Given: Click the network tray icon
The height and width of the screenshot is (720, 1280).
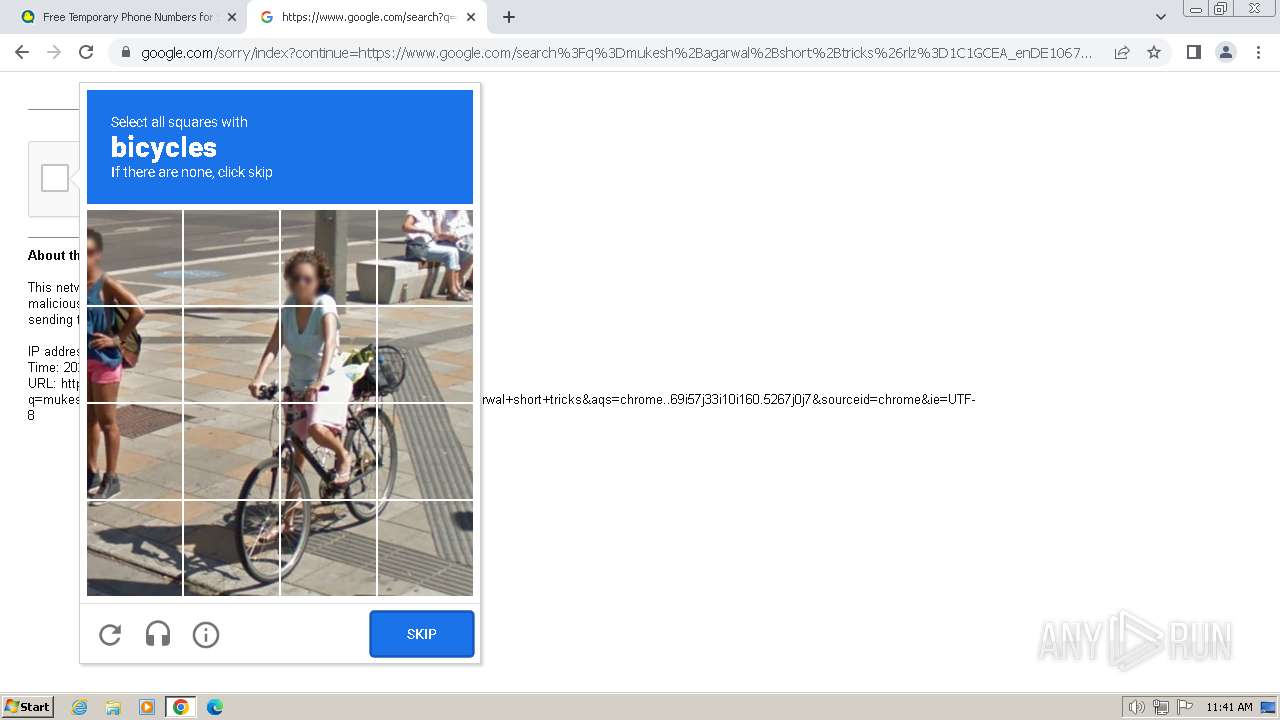Looking at the screenshot, I should point(1161,707).
